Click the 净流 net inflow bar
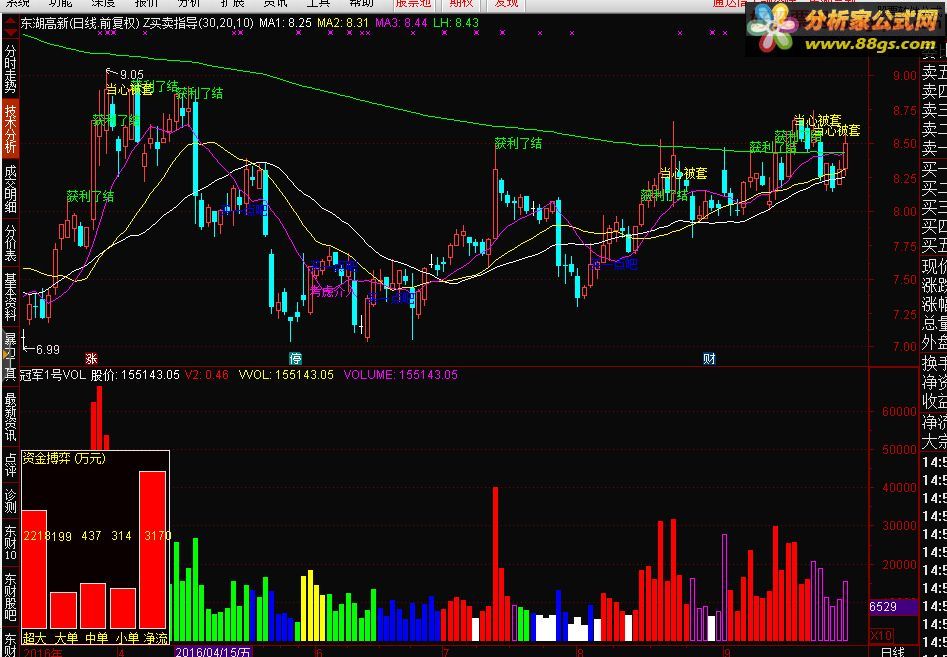 click(152, 549)
